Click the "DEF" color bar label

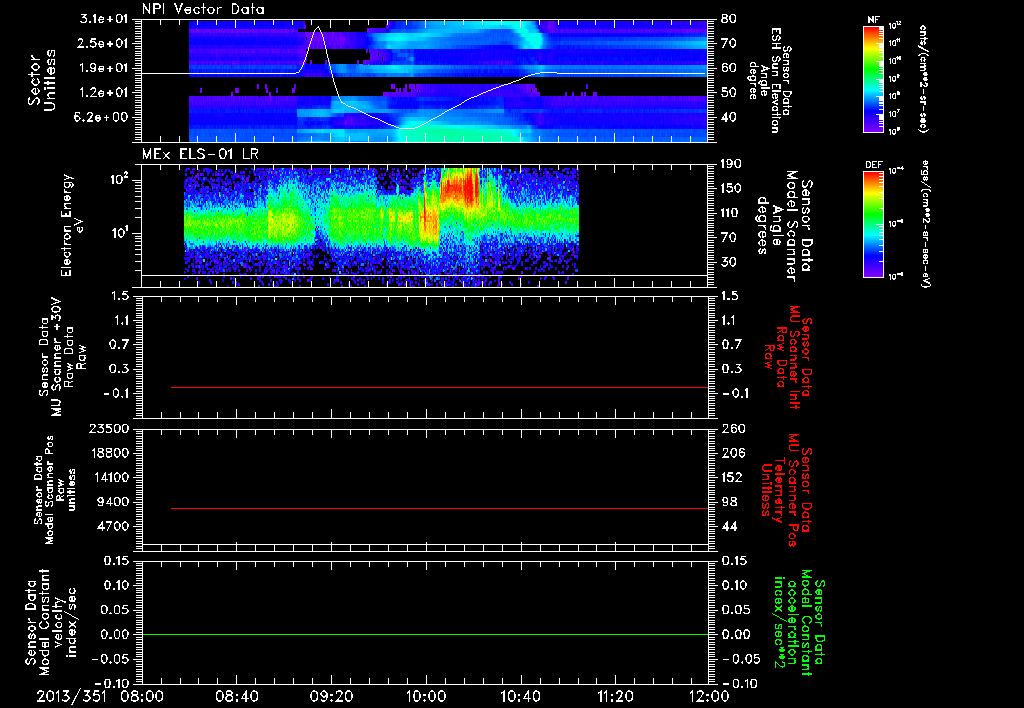(874, 165)
